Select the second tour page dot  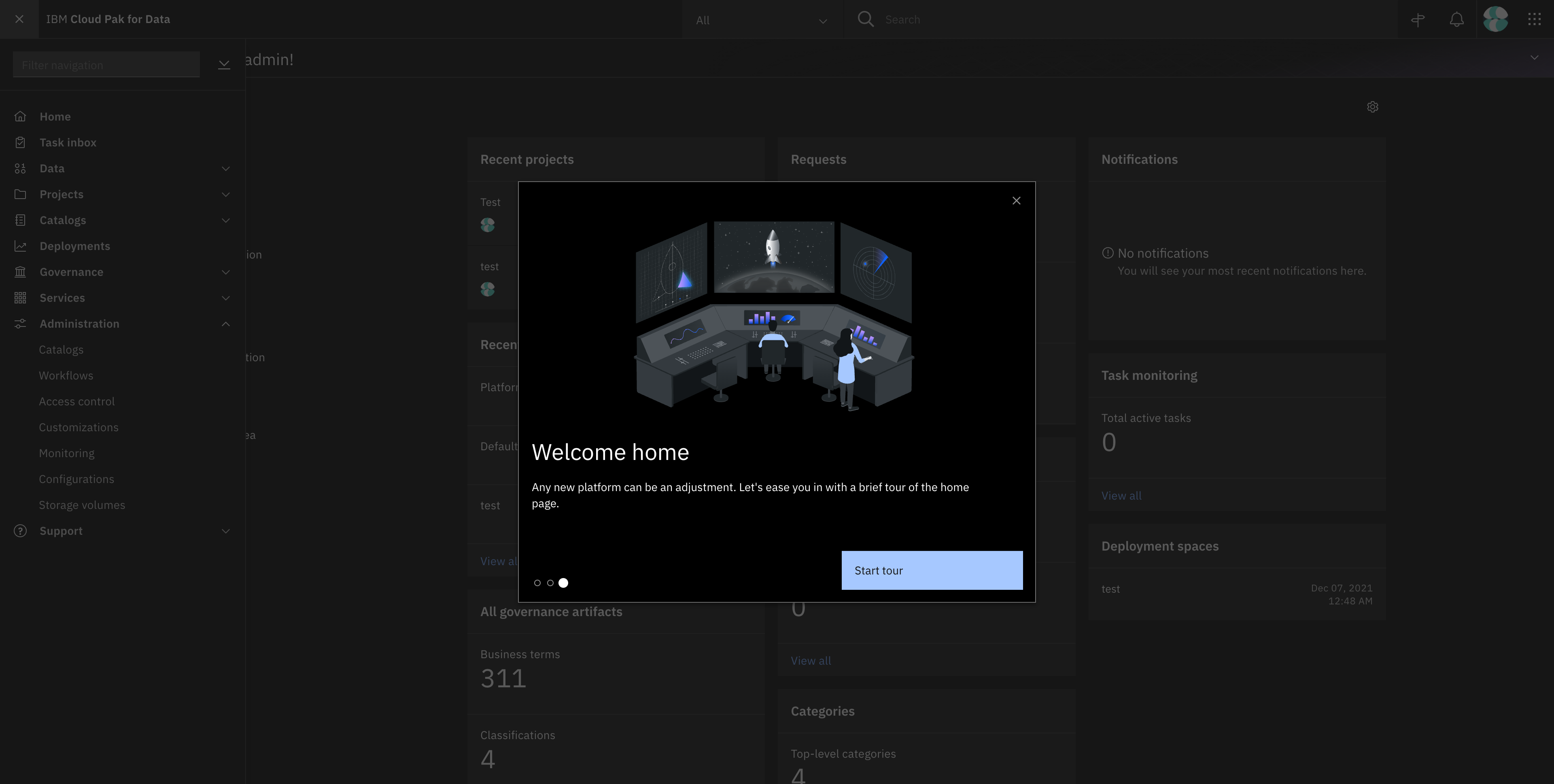(550, 583)
